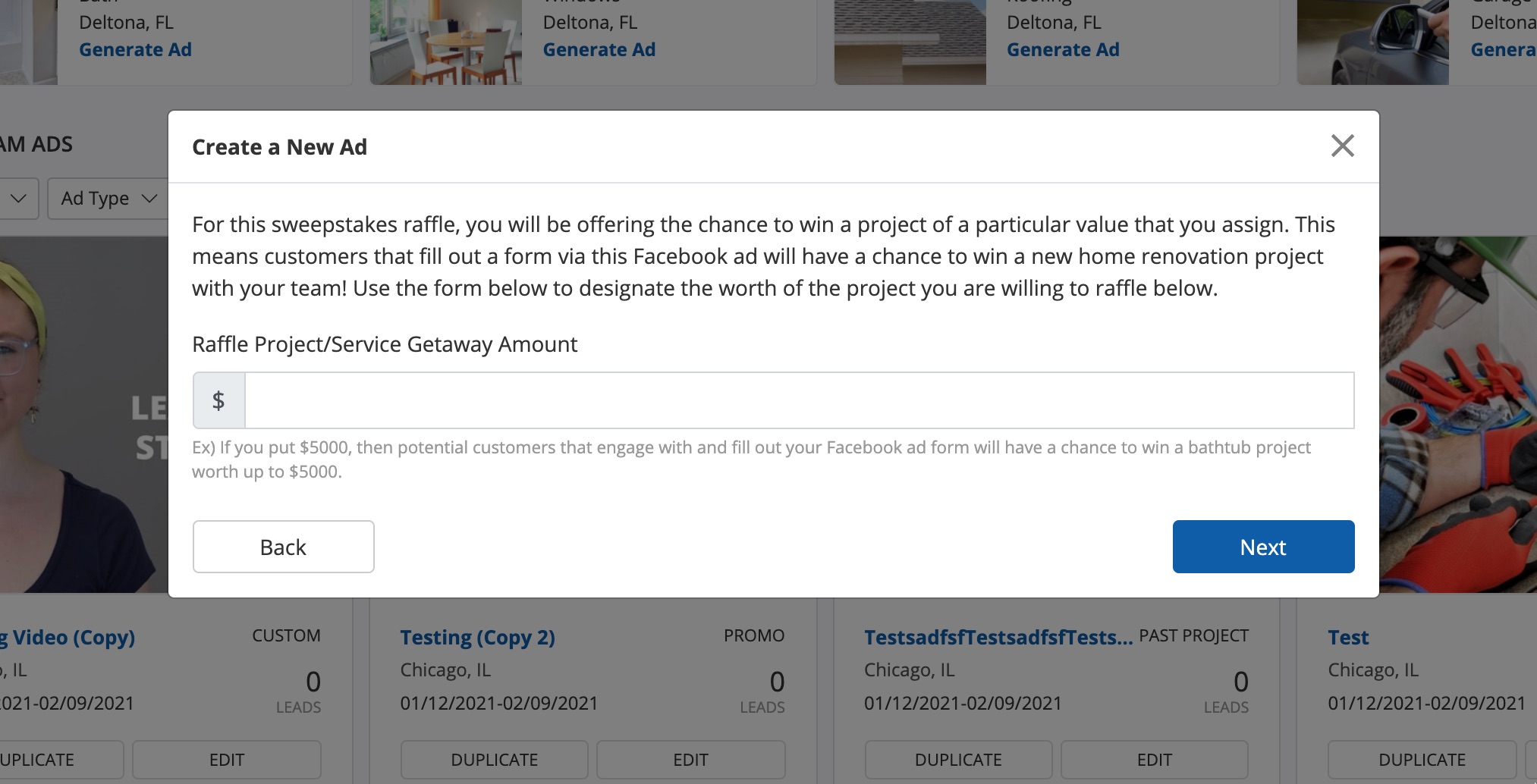This screenshot has width=1537, height=784.
Task: Click the electrician tools ad image
Action: 1457,414
